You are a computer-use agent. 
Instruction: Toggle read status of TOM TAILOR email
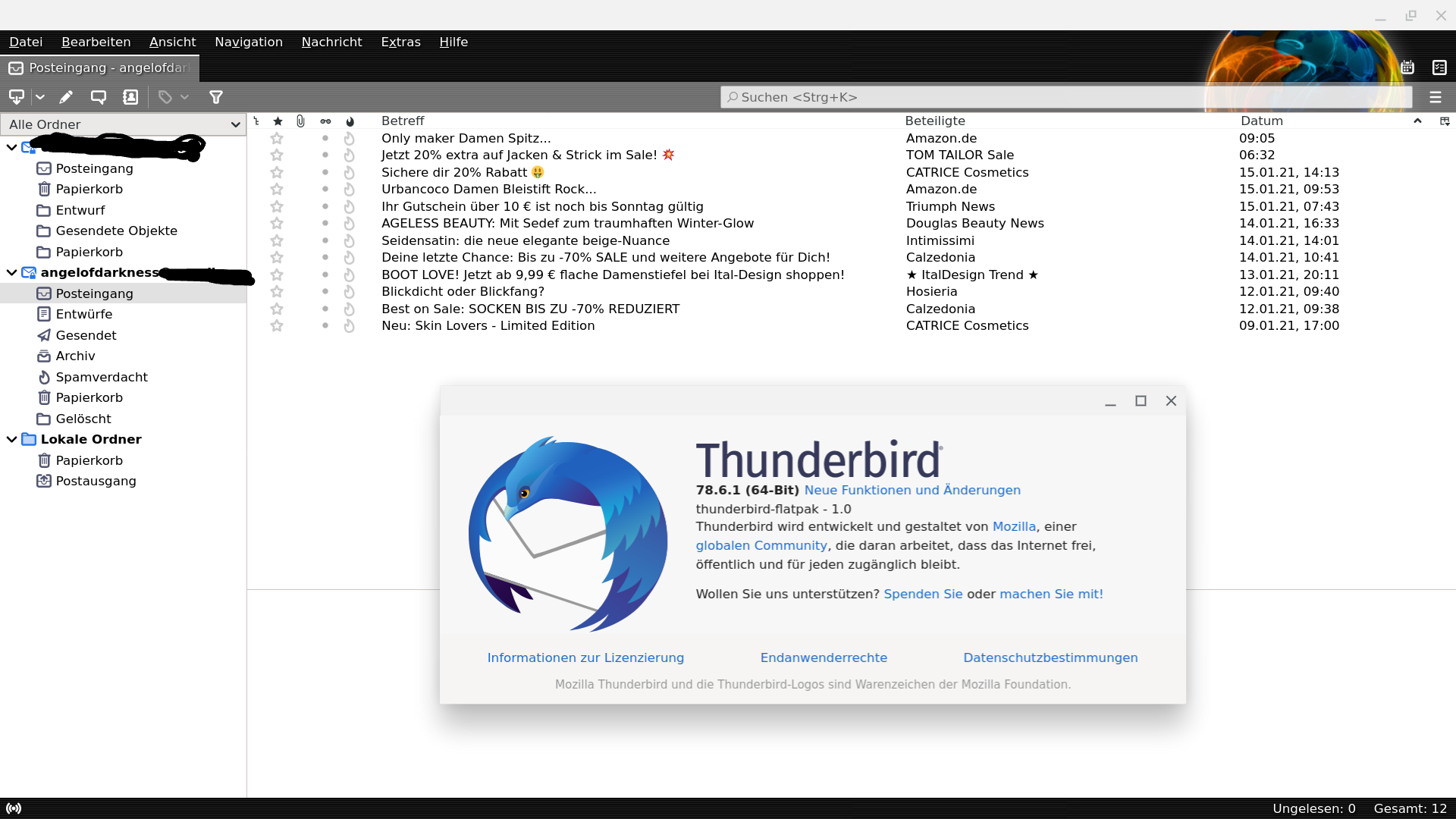click(x=325, y=155)
